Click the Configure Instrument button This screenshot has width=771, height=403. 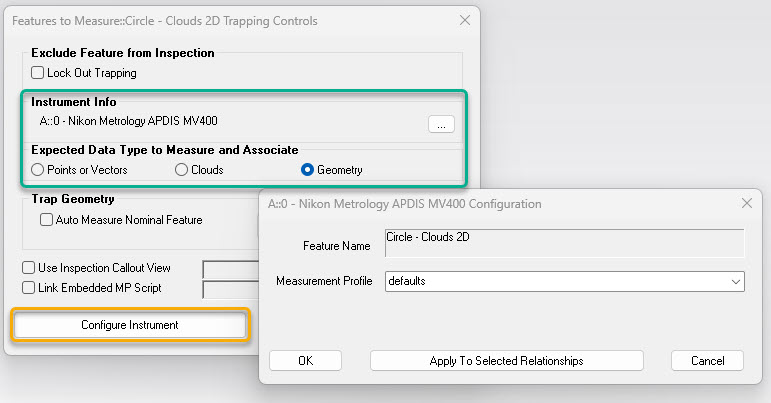coord(130,325)
